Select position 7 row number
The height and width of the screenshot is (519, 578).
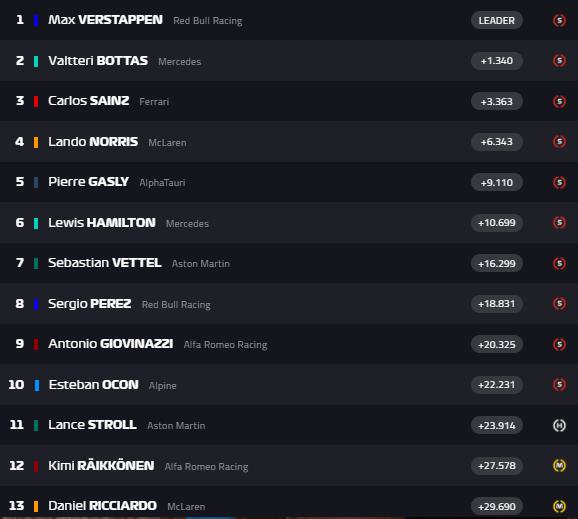click(x=20, y=263)
